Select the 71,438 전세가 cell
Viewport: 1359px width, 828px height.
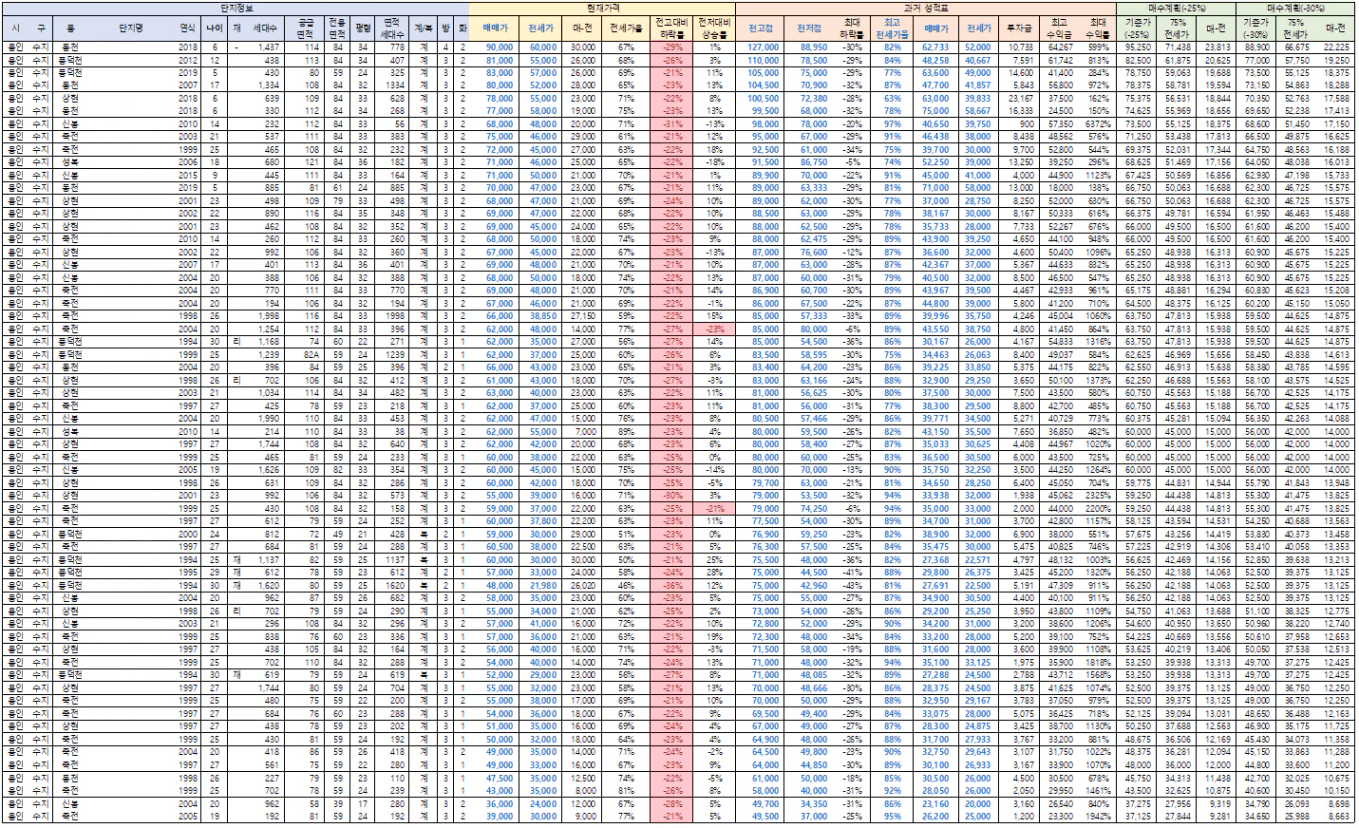pyautogui.click(x=1177, y=47)
